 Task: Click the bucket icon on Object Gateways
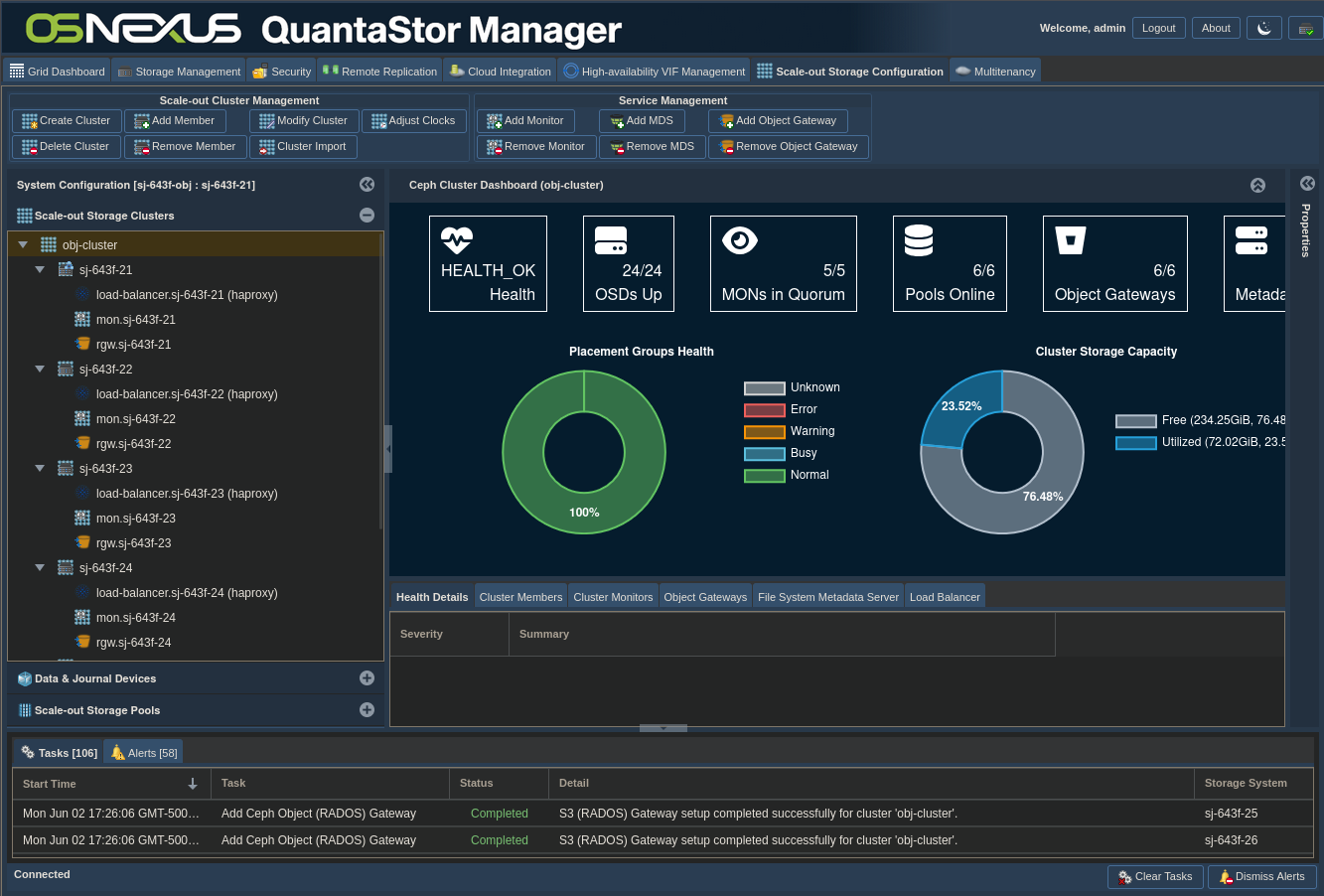[x=1071, y=240]
